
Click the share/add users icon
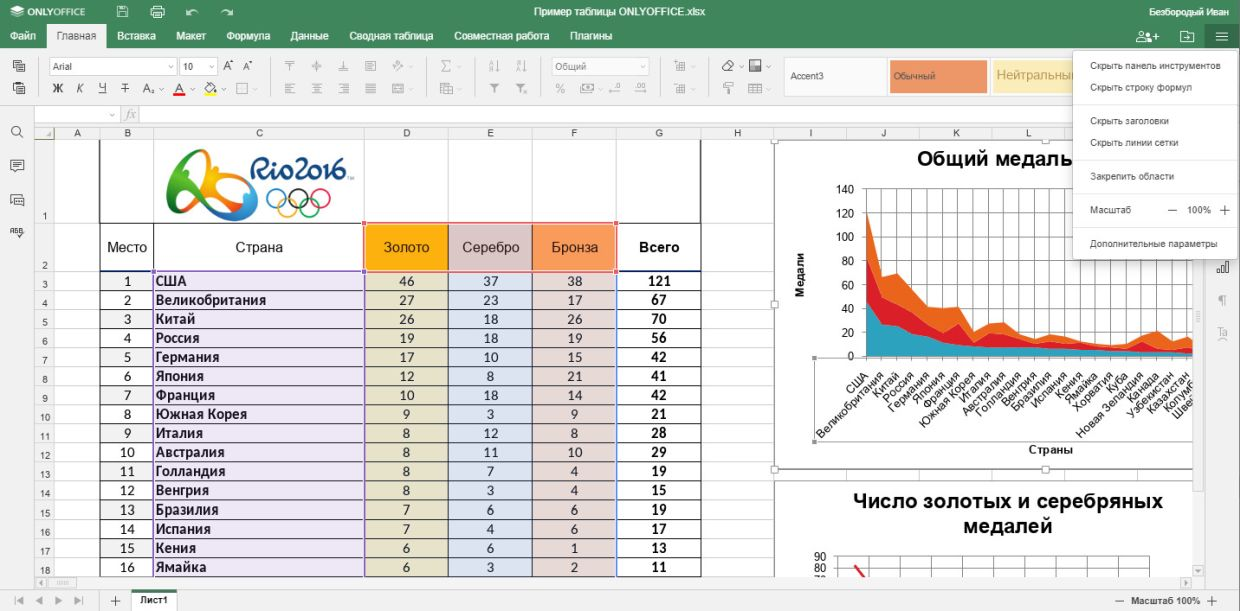pyautogui.click(x=1147, y=36)
